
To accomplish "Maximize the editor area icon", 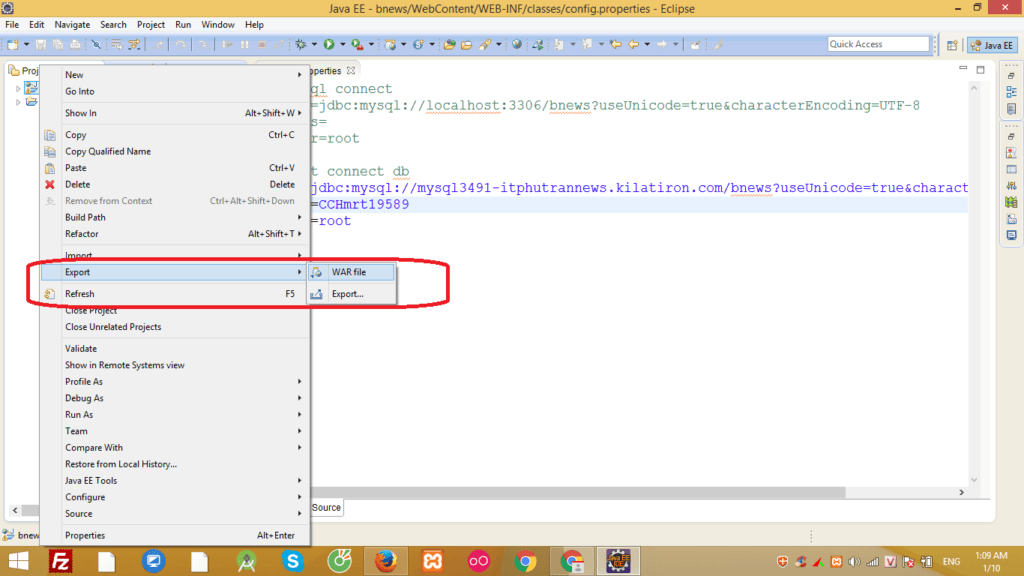I will (980, 69).
